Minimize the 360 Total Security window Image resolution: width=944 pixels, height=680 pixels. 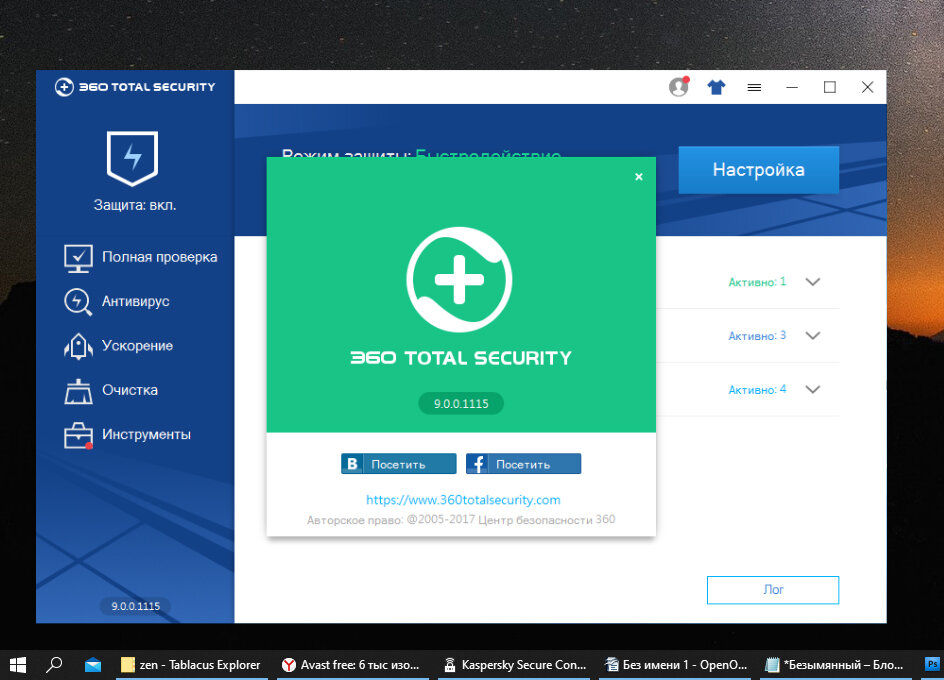point(792,87)
